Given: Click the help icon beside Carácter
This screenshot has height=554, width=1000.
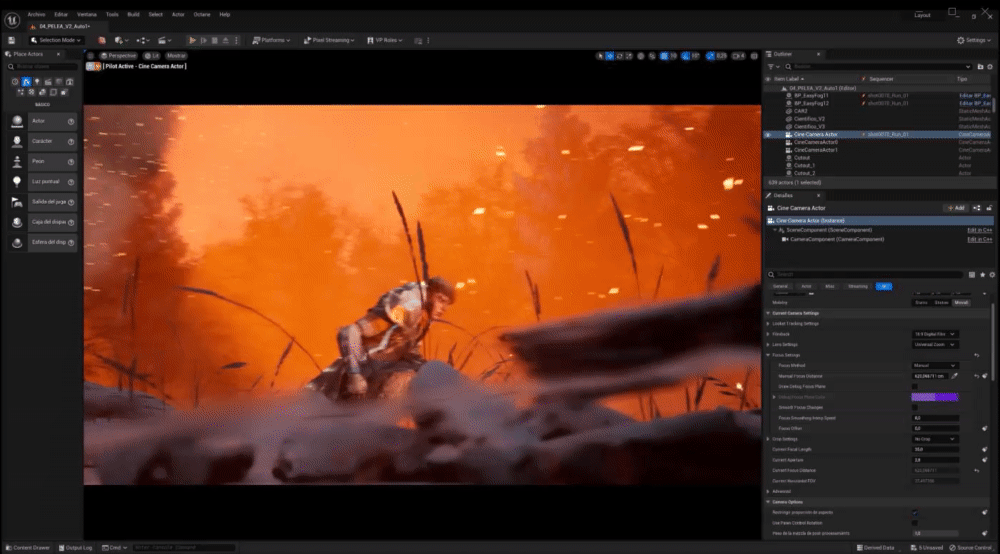Looking at the screenshot, I should click(x=71, y=142).
